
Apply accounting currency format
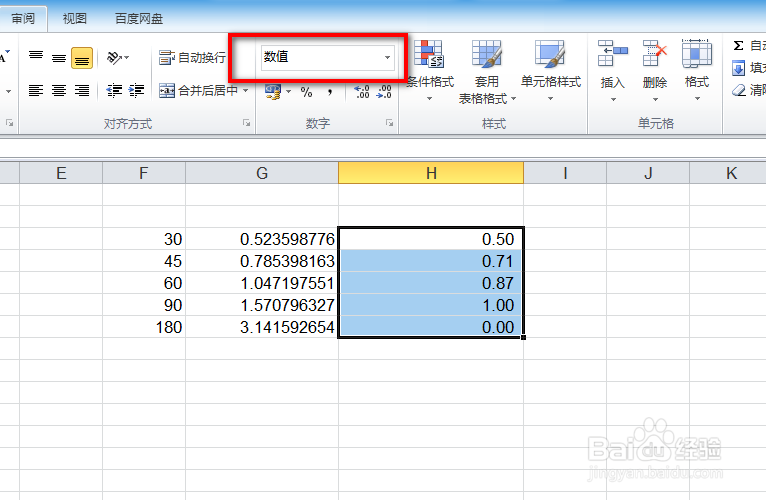click(273, 91)
